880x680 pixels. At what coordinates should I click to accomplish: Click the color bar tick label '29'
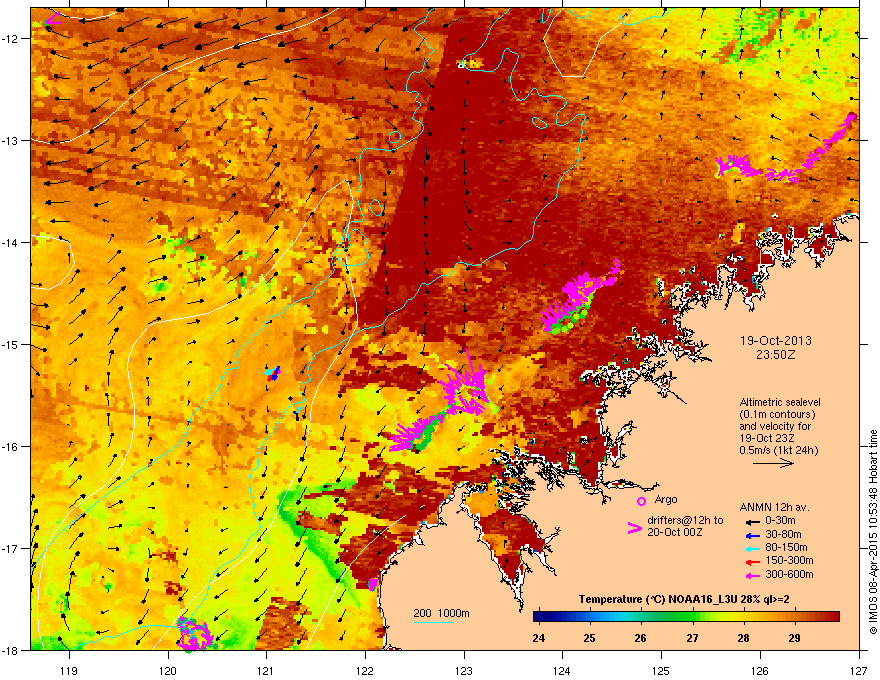[794, 638]
